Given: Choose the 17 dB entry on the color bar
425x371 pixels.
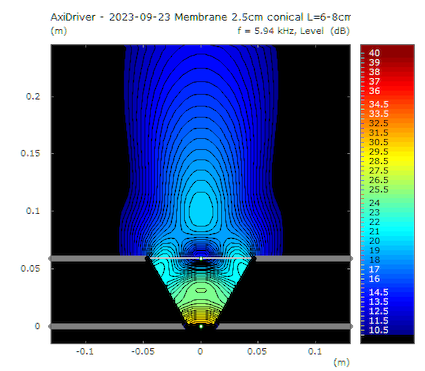Looking at the screenshot, I should click(x=374, y=269).
